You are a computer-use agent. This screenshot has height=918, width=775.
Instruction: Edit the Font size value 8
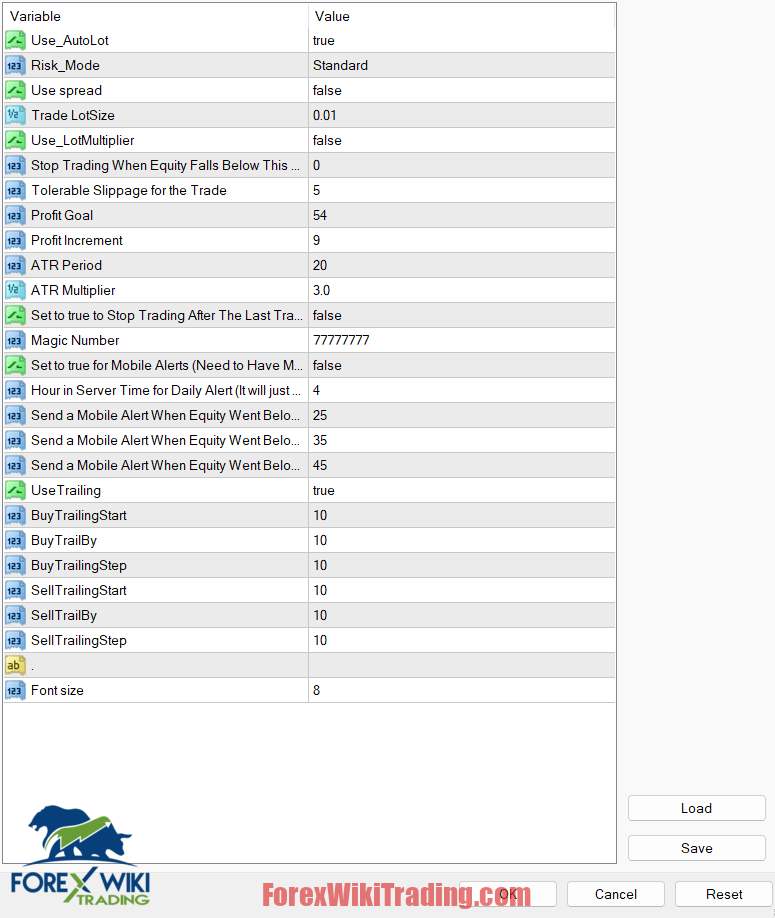462,690
